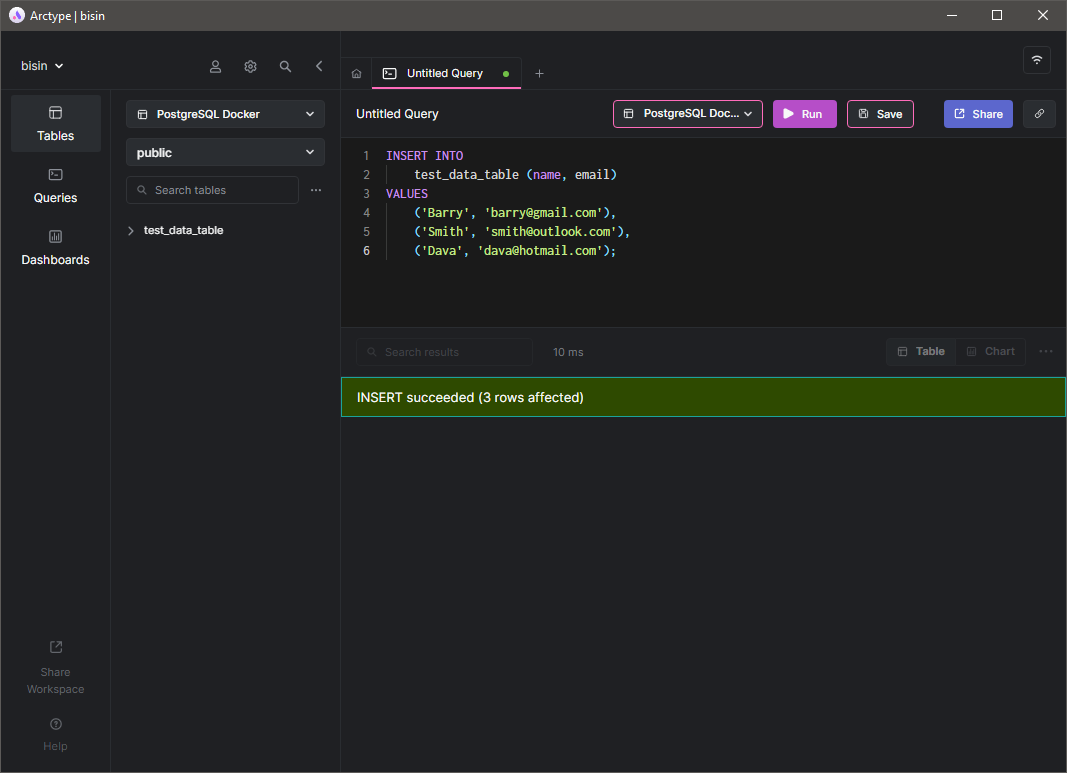Open the Dashboards section in sidebar
Screen dimensions: 1067x773
pyautogui.click(x=56, y=248)
